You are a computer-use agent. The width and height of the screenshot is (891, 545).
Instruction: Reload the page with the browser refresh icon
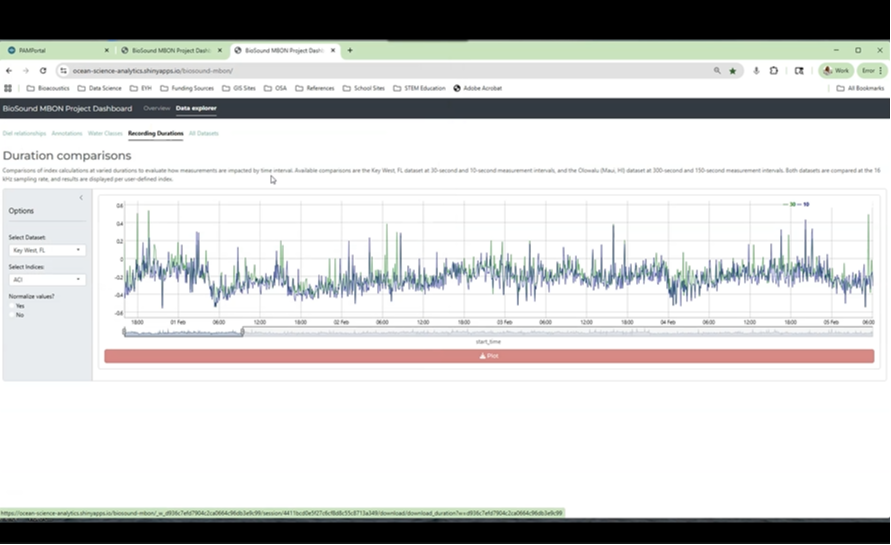43,71
